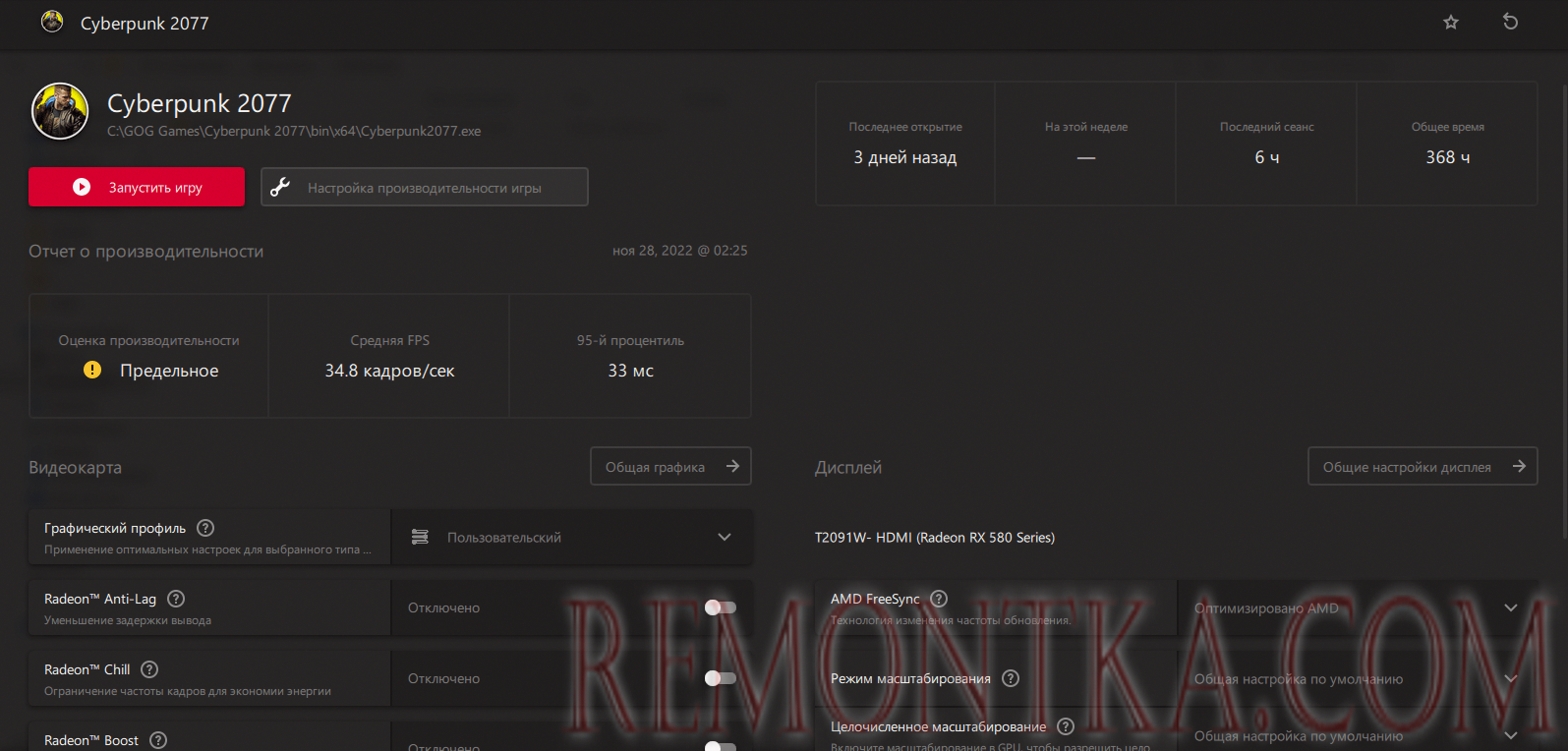Click the game path C:\GOG Games text
1568x751 pixels.
(x=294, y=131)
